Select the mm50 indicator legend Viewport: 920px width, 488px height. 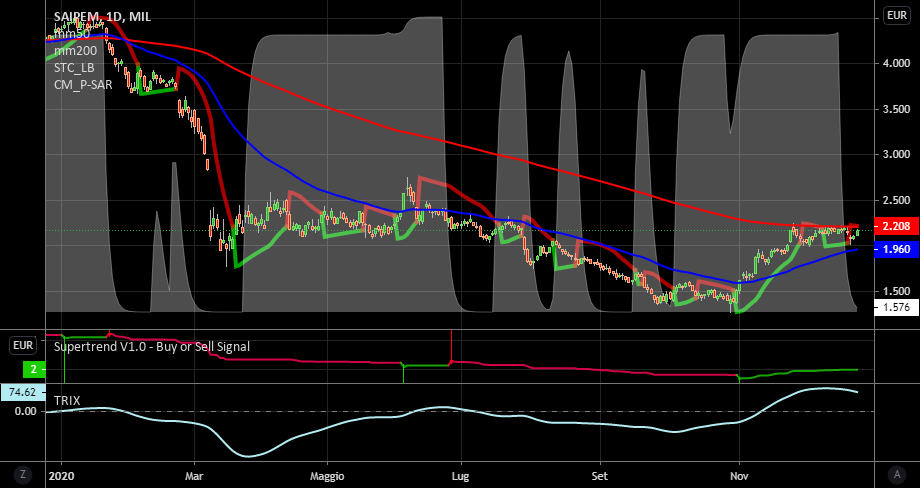click(72, 34)
